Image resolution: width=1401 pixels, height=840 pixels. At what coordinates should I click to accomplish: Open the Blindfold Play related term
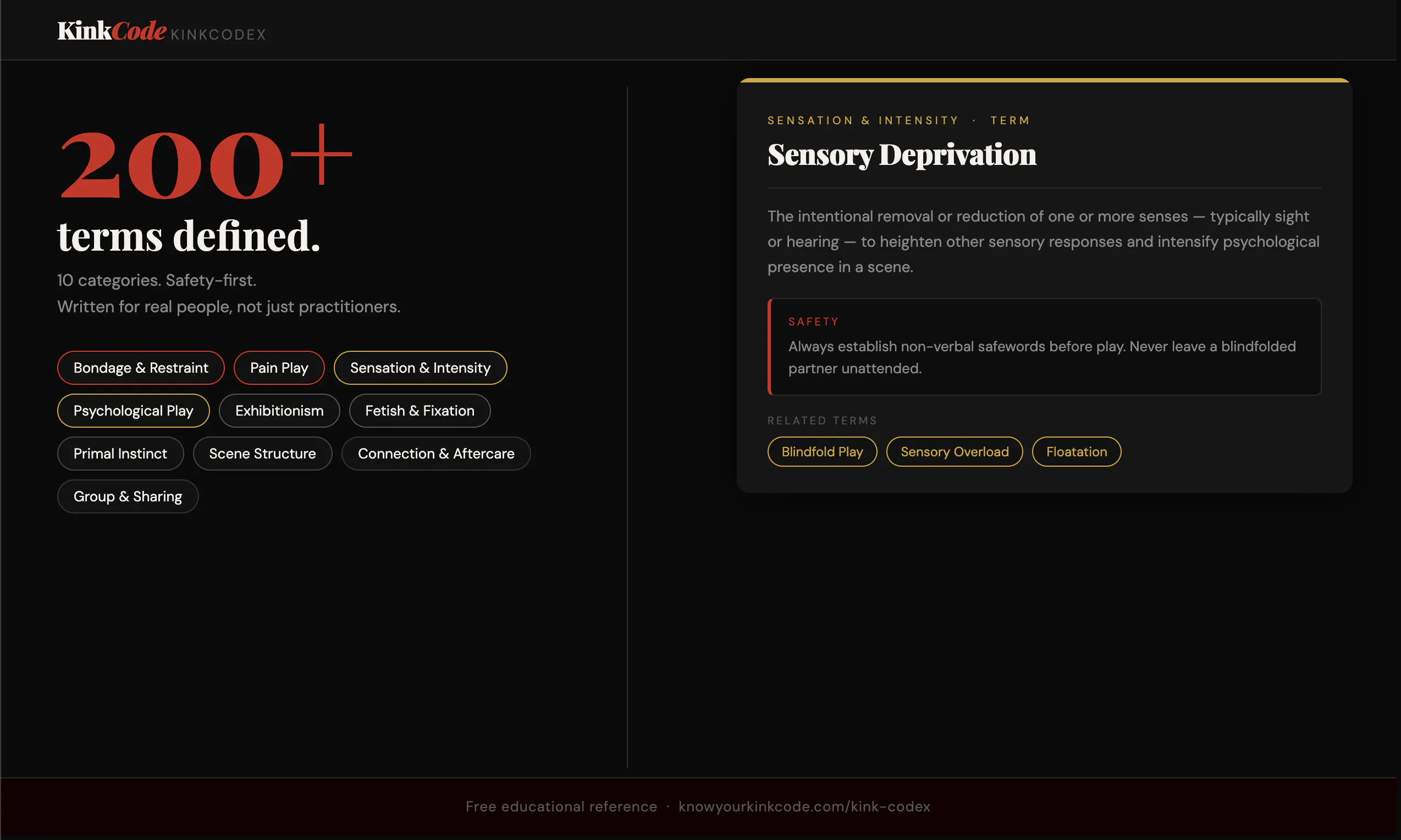coord(823,452)
